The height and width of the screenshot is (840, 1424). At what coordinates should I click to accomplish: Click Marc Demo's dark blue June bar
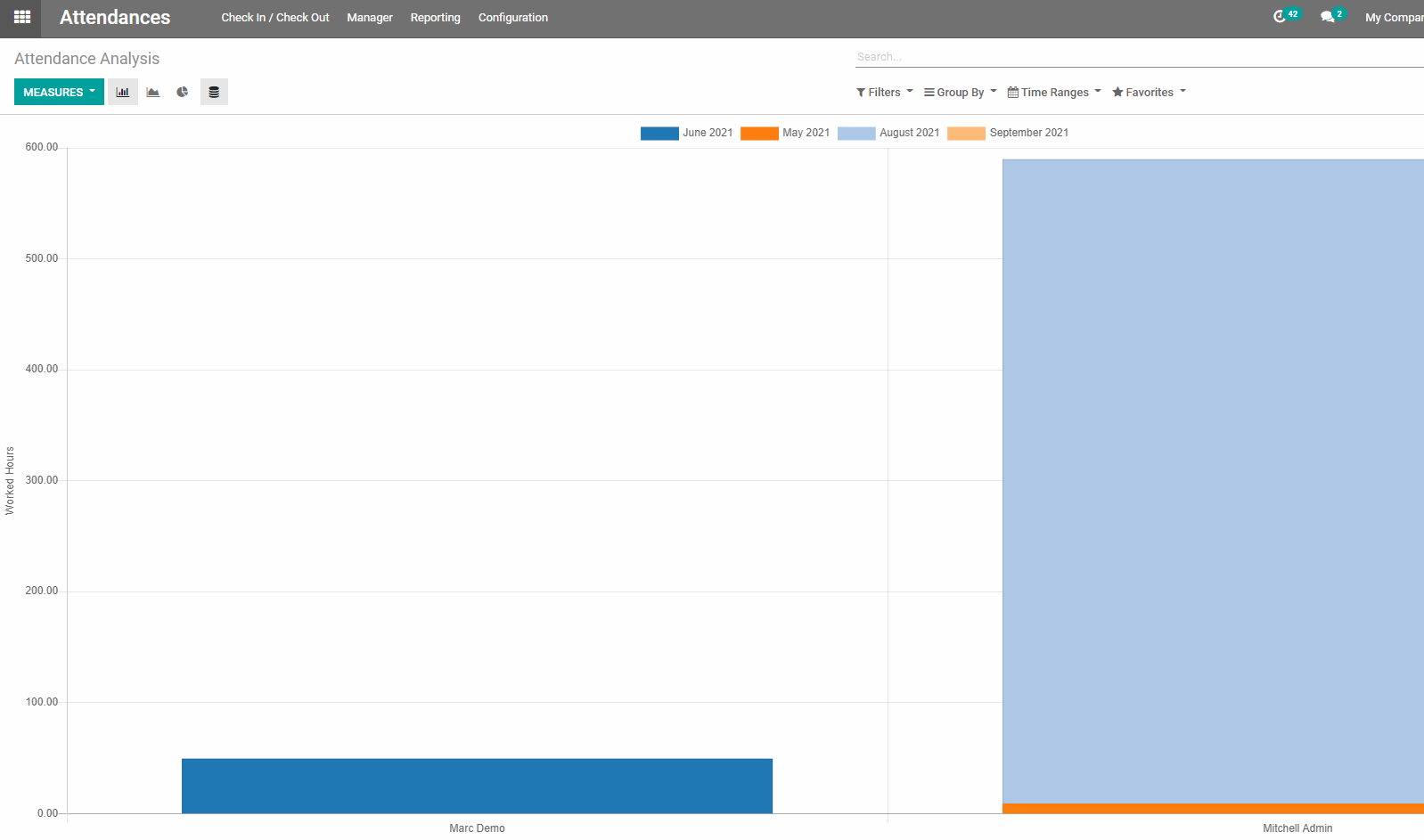click(x=477, y=786)
